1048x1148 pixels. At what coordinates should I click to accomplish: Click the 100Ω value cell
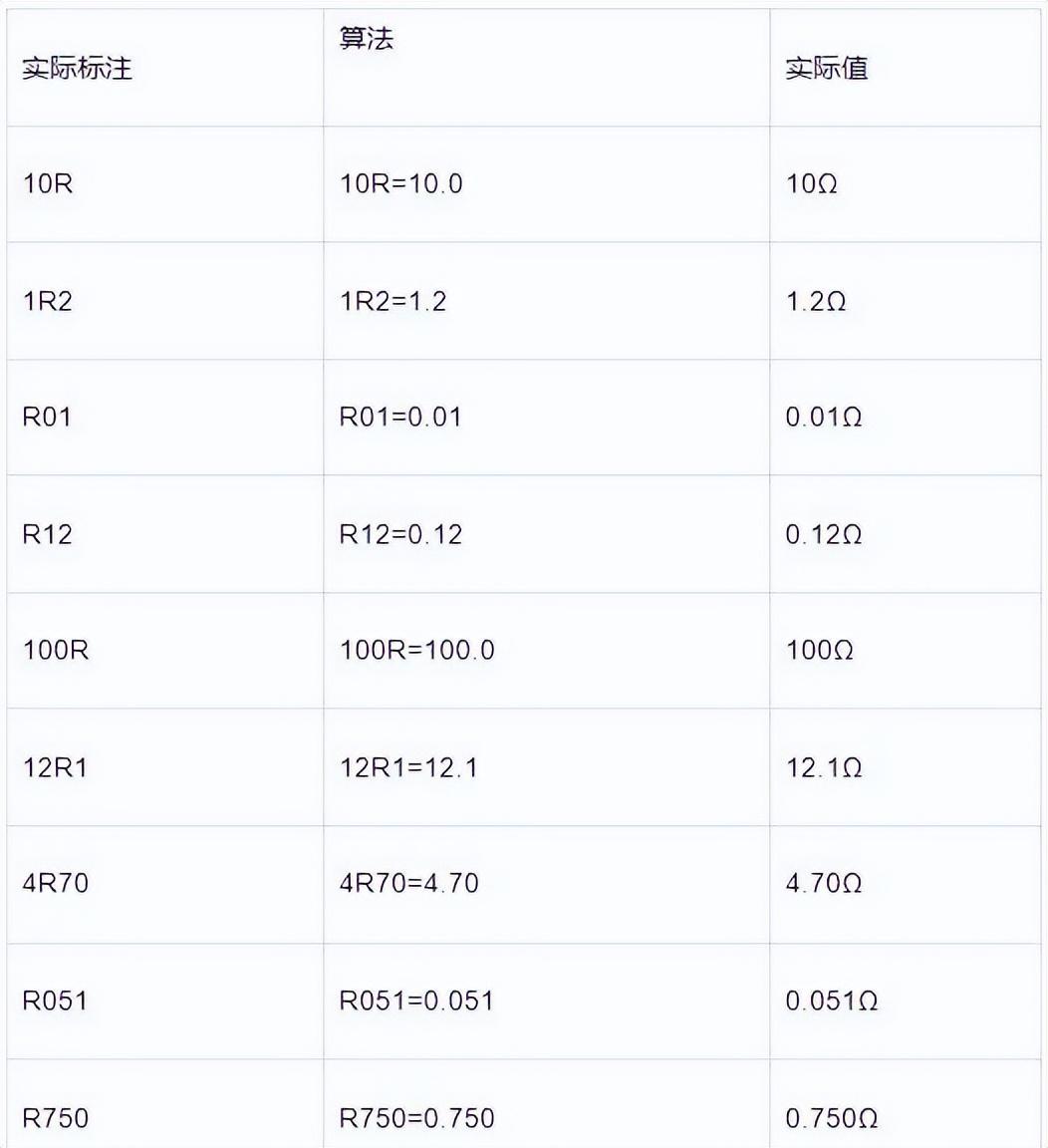tap(820, 651)
